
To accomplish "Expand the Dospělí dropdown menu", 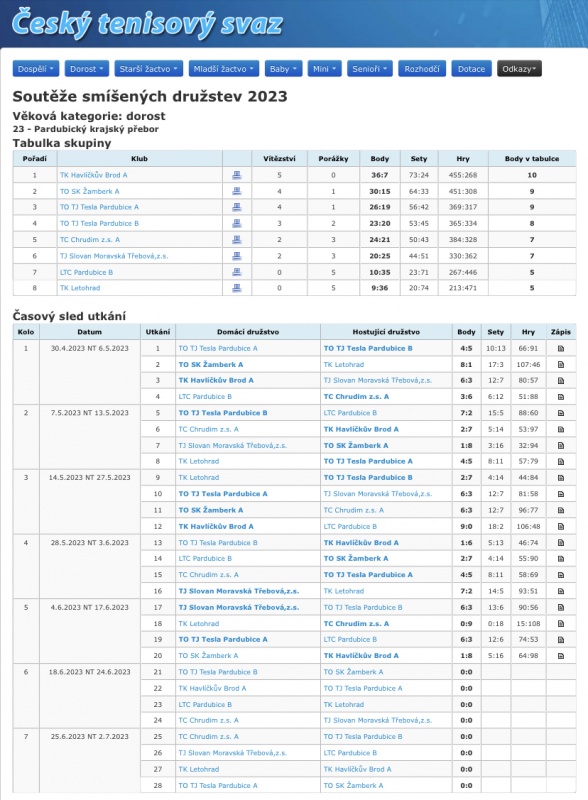I will (x=36, y=69).
